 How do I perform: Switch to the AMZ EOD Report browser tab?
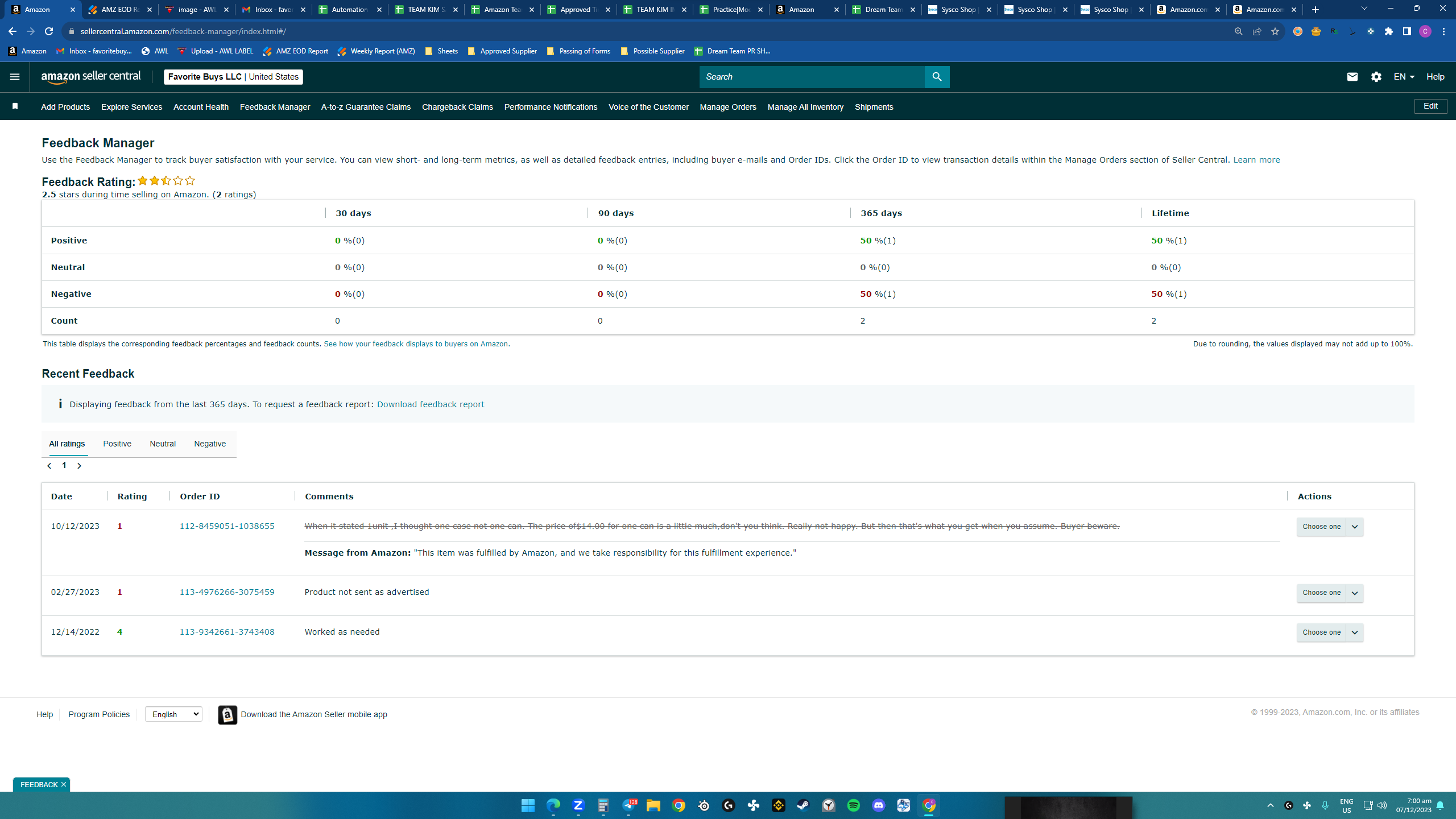click(x=119, y=10)
